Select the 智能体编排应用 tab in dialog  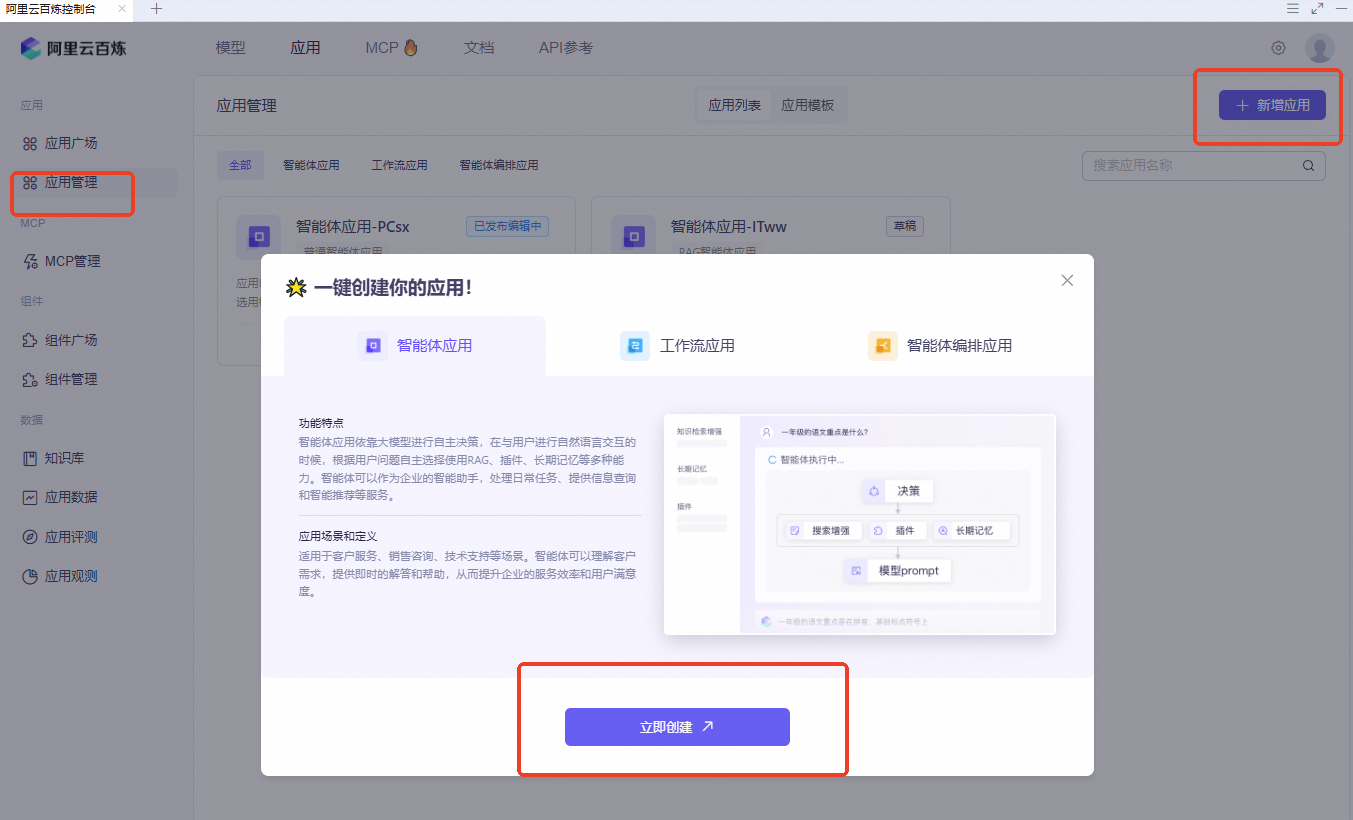(939, 346)
